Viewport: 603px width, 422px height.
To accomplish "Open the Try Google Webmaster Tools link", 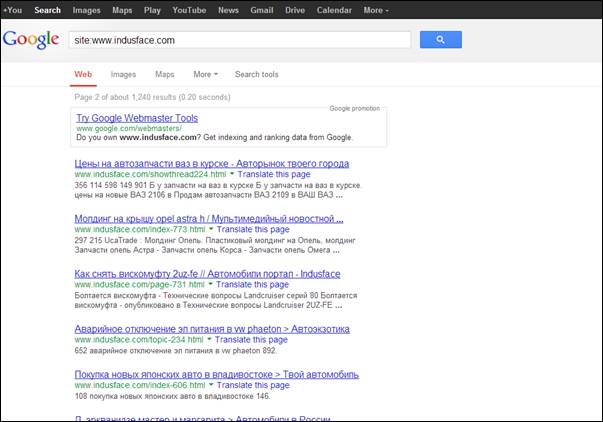I will coord(137,118).
